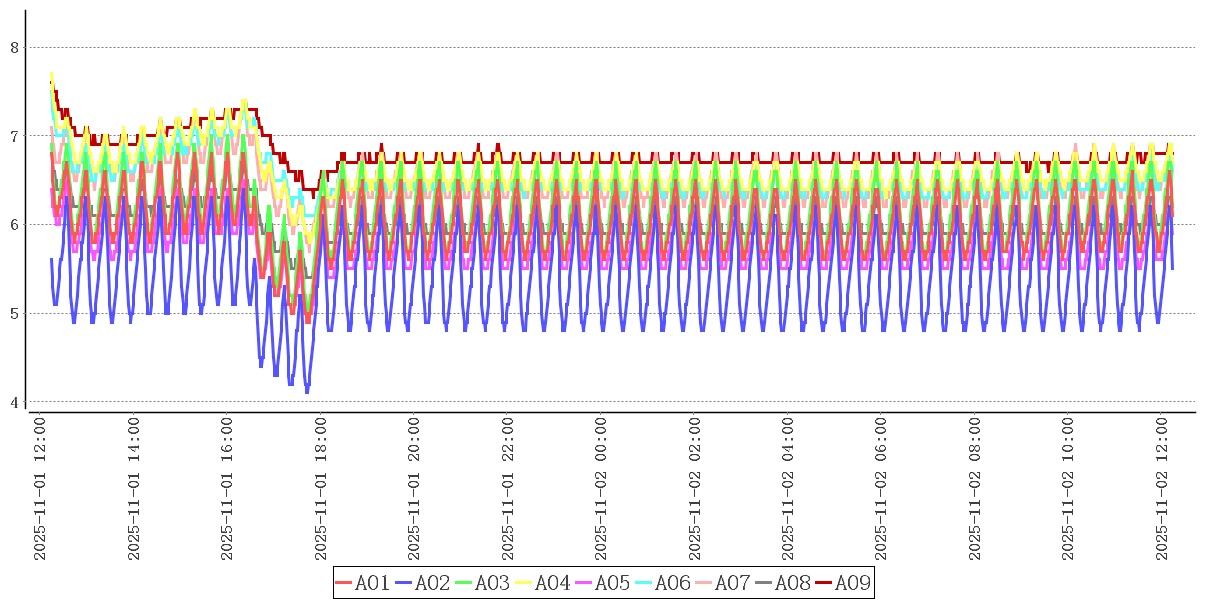
Task: Click the y-axis value 6 label
Action: tap(14, 225)
